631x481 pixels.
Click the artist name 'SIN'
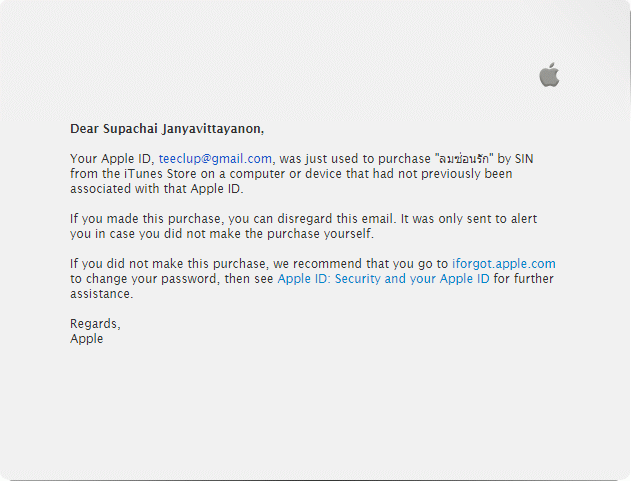click(524, 159)
